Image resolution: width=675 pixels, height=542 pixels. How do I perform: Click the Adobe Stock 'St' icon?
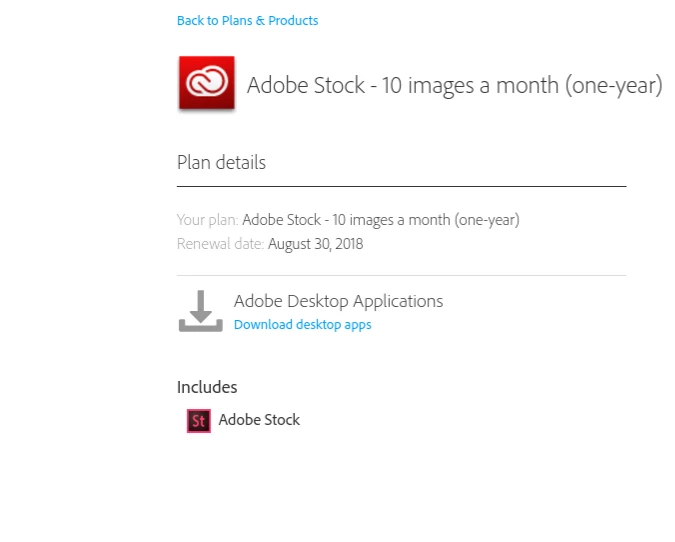[199, 421]
